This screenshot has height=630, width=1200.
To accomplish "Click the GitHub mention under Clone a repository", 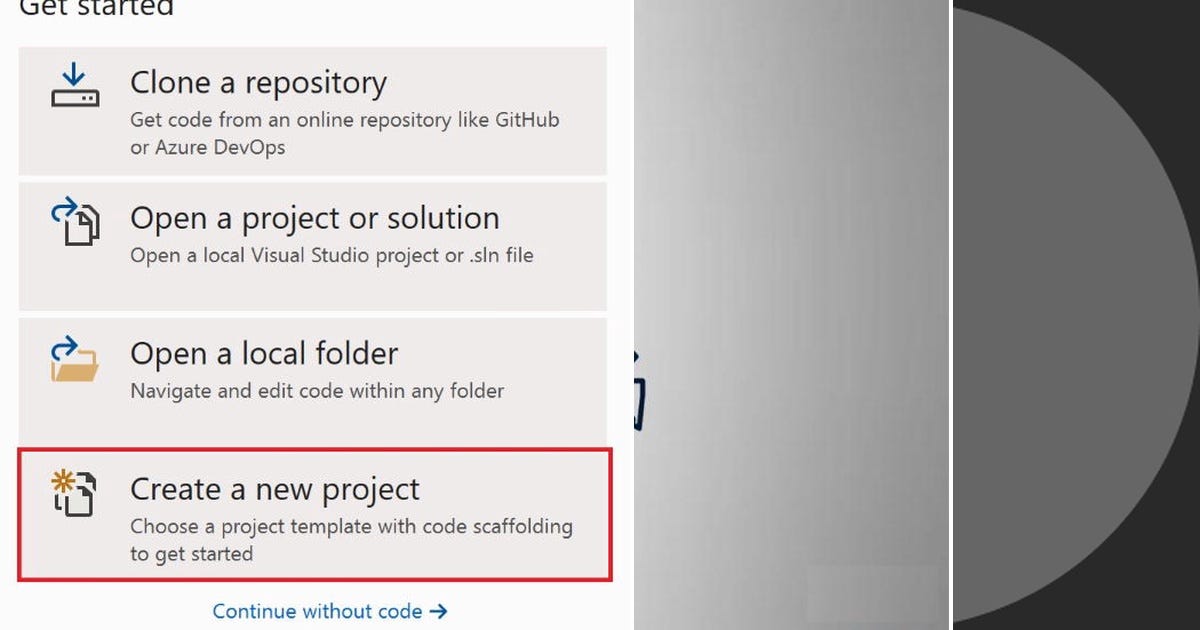I will tap(528, 119).
